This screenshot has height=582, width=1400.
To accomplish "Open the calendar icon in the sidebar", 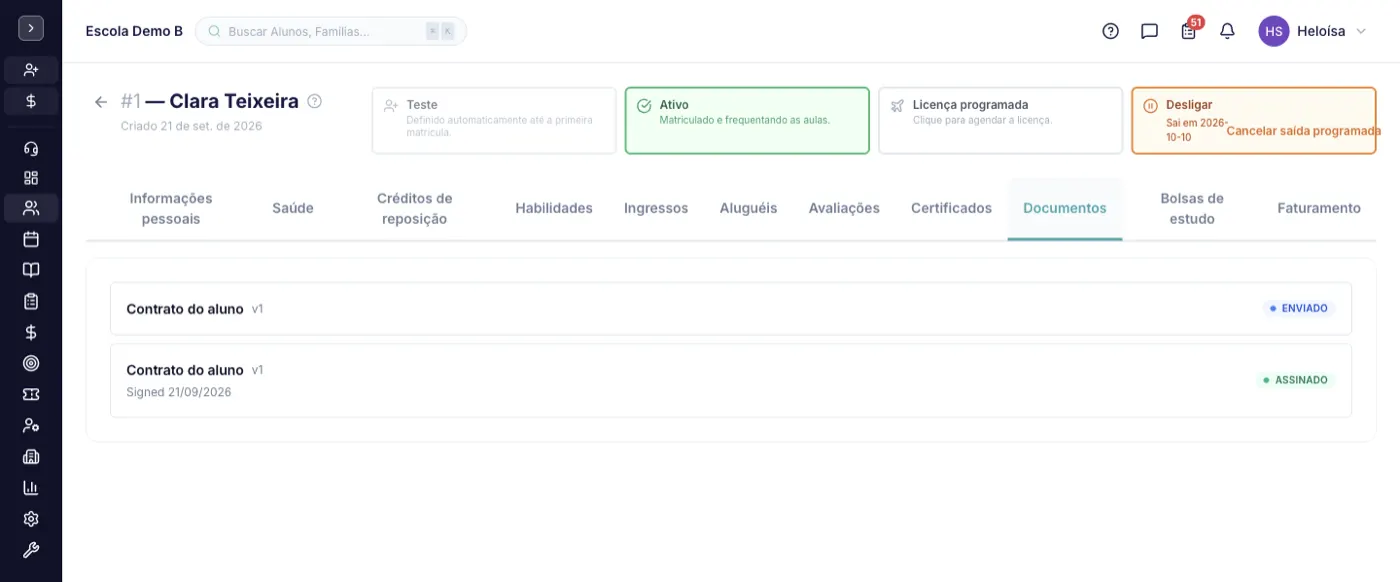I will pyautogui.click(x=31, y=239).
